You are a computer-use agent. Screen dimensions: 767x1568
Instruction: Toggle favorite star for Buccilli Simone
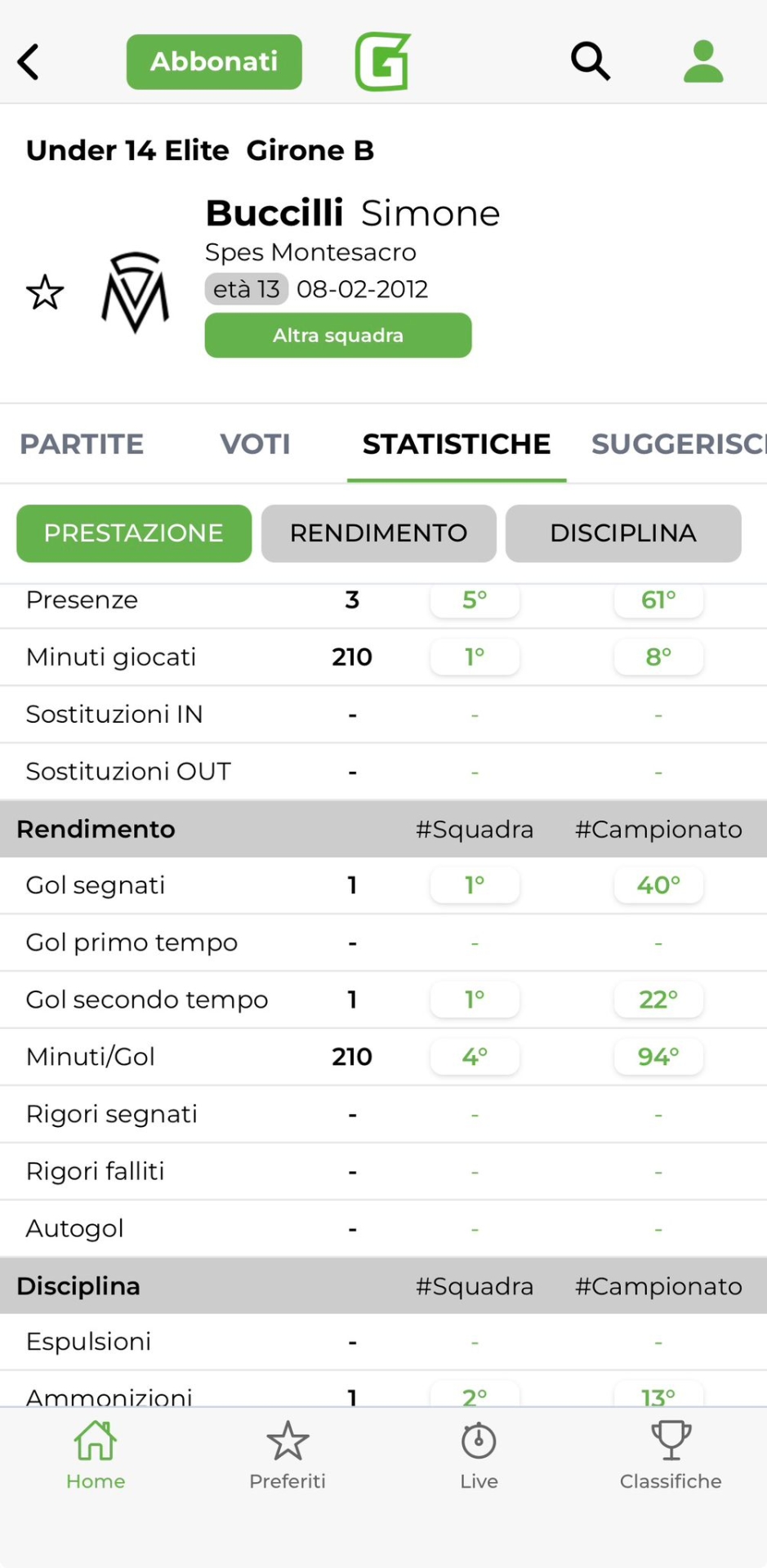point(45,292)
